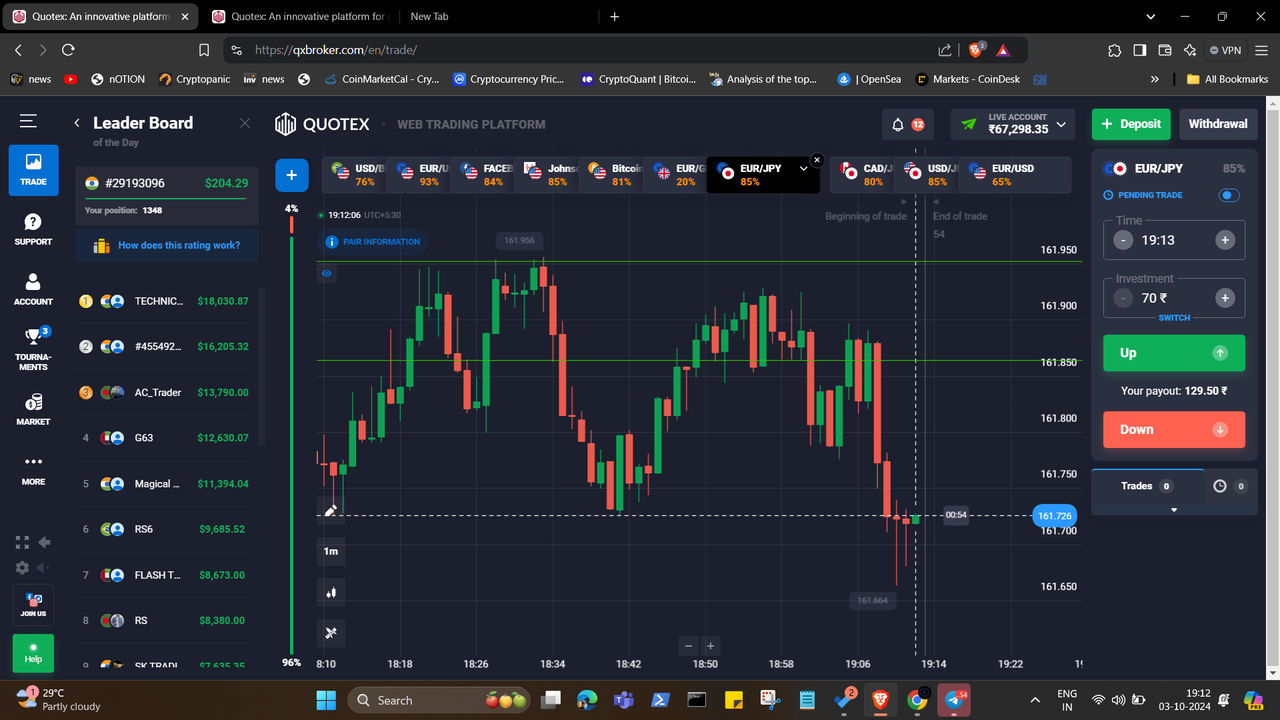
Task: Open ACCOUNT from the sidebar
Action: pyautogui.click(x=33, y=289)
